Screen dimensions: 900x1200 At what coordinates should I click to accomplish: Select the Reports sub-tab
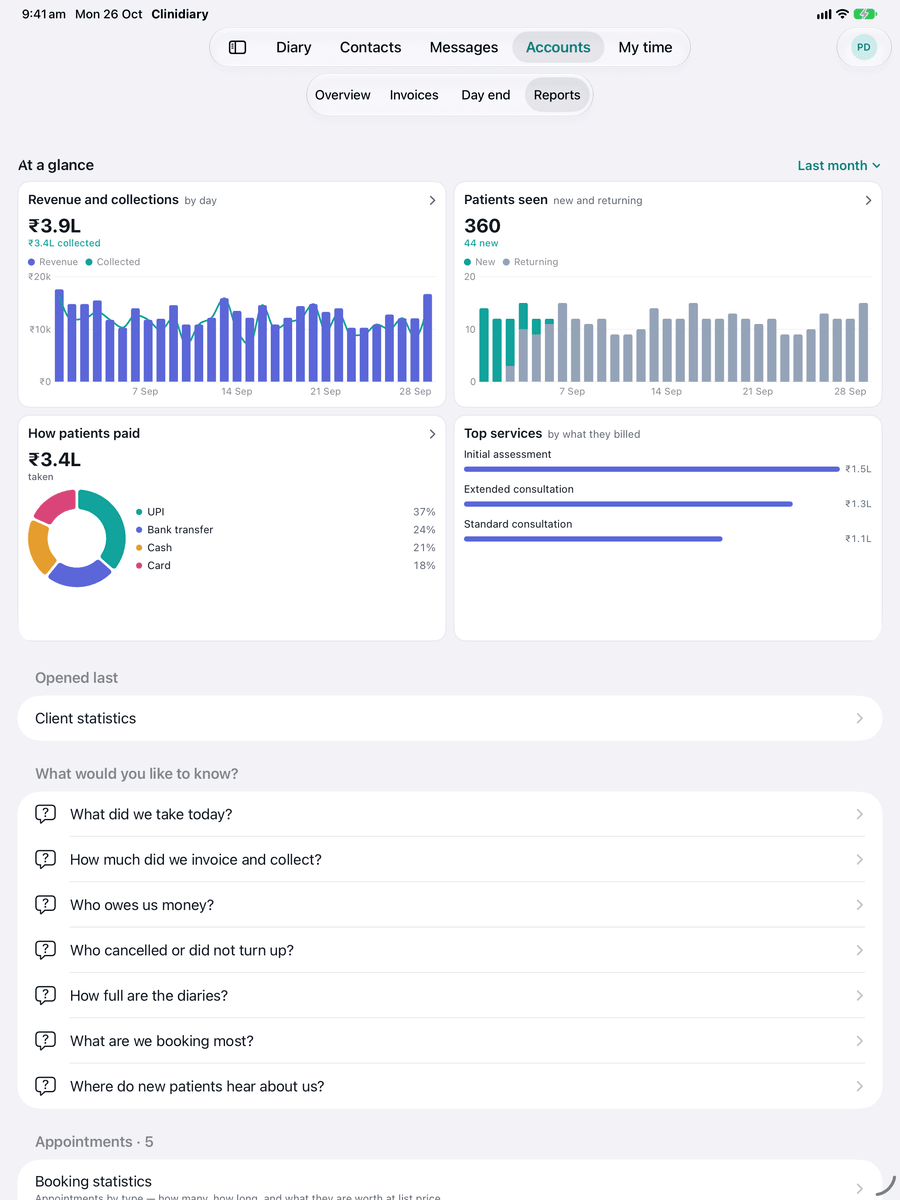tap(557, 95)
